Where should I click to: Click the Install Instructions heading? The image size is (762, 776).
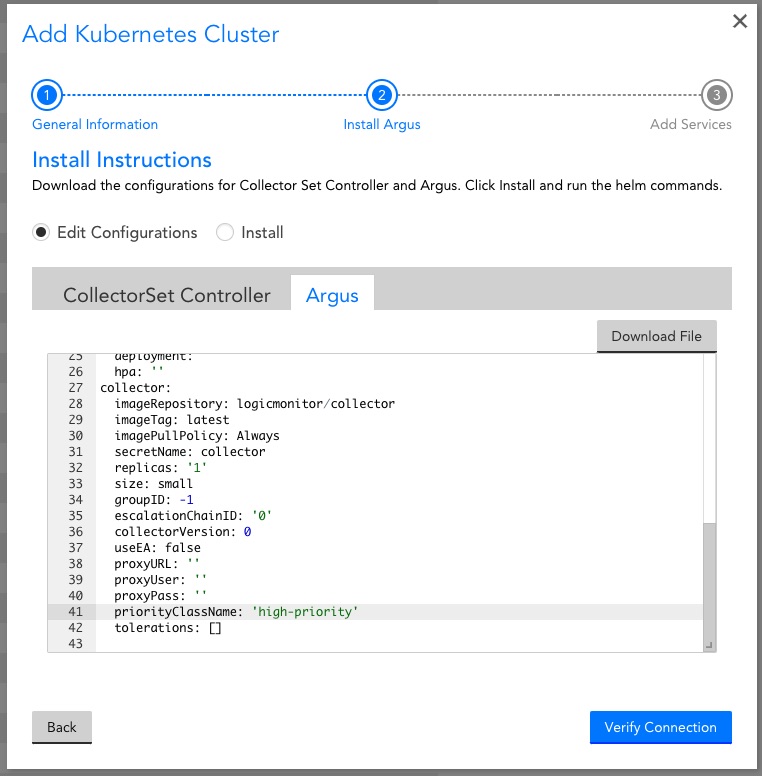pyautogui.click(x=122, y=160)
